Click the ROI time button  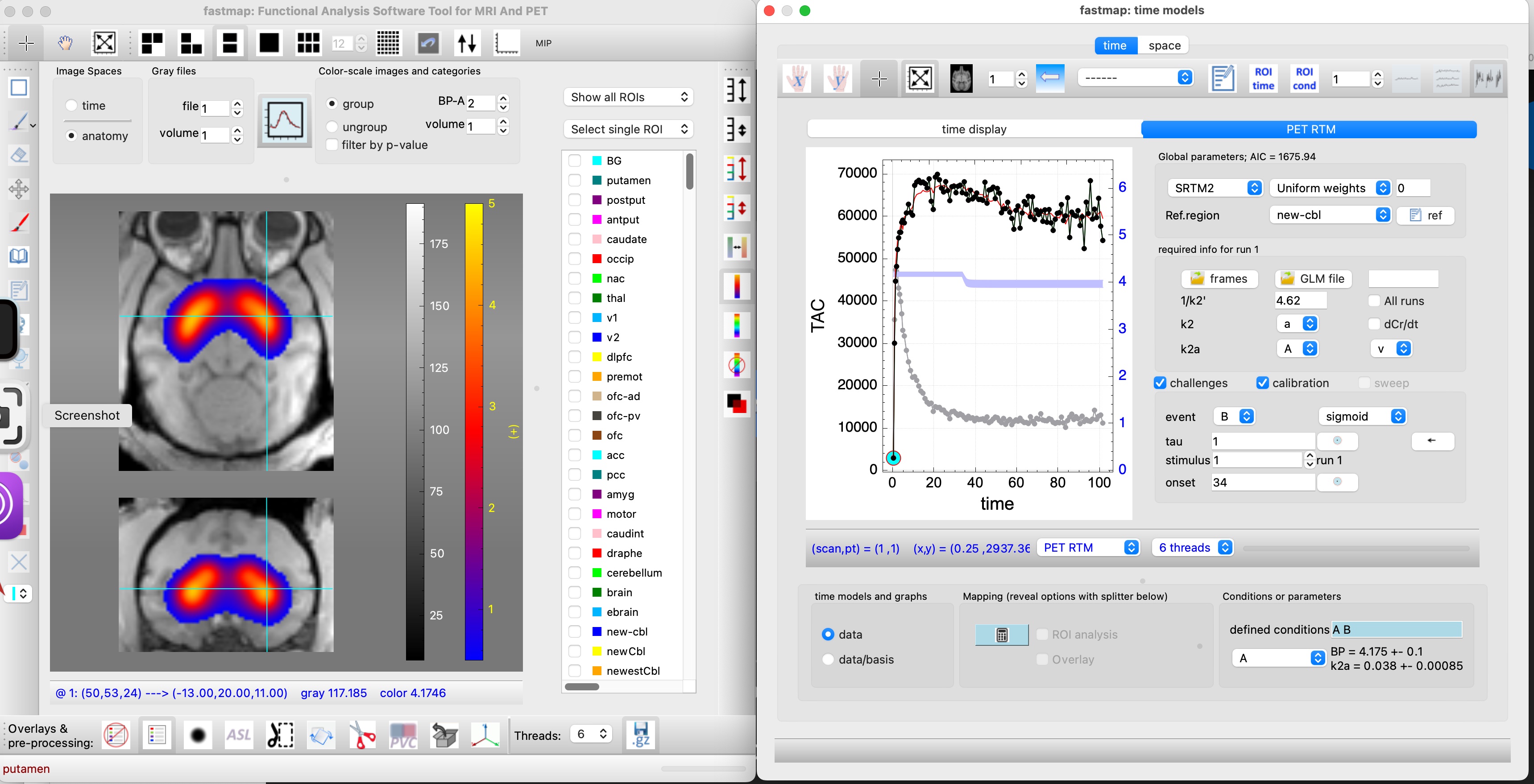(1262, 78)
